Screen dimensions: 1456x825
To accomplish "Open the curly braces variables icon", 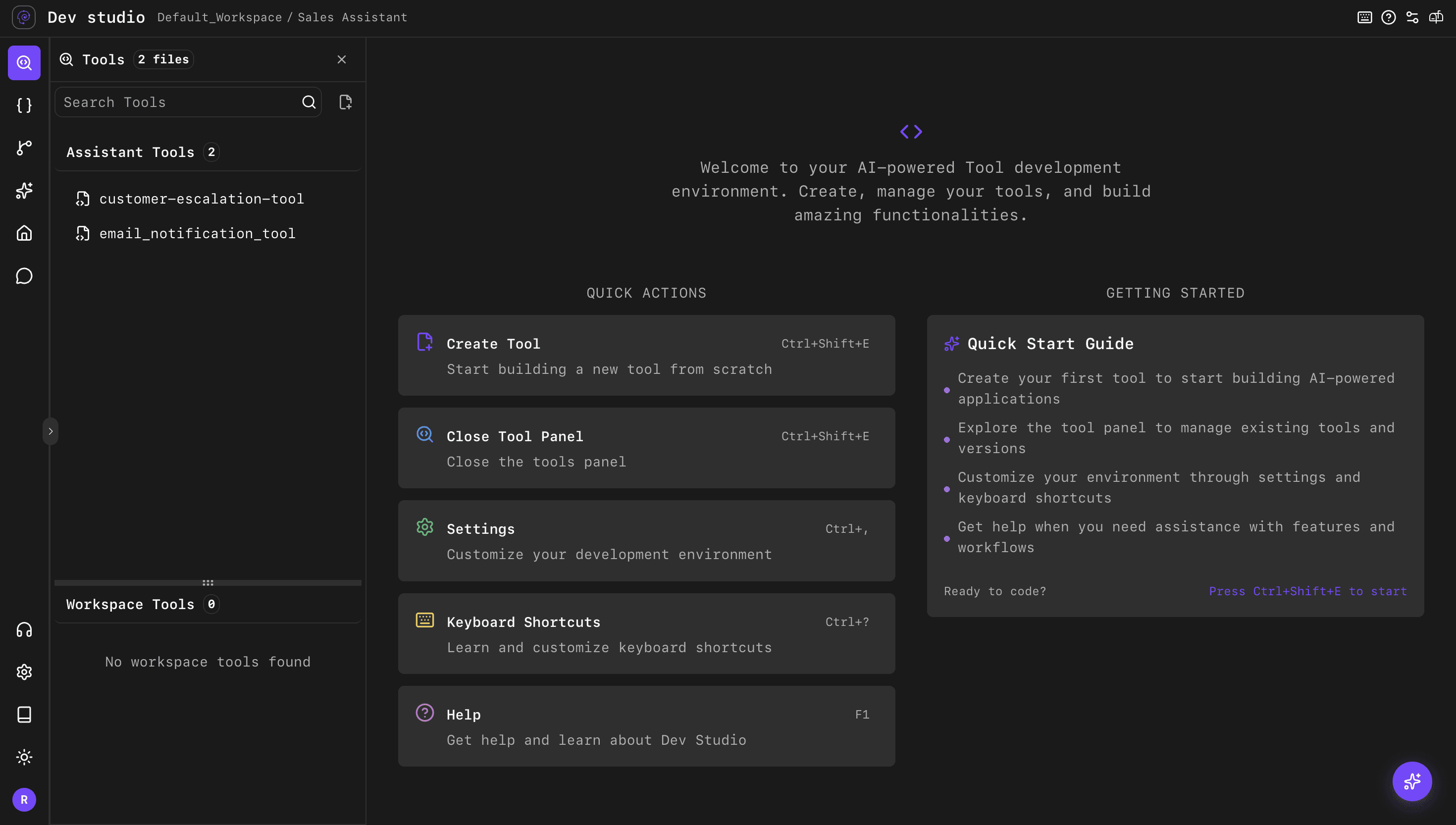I will coord(24,105).
